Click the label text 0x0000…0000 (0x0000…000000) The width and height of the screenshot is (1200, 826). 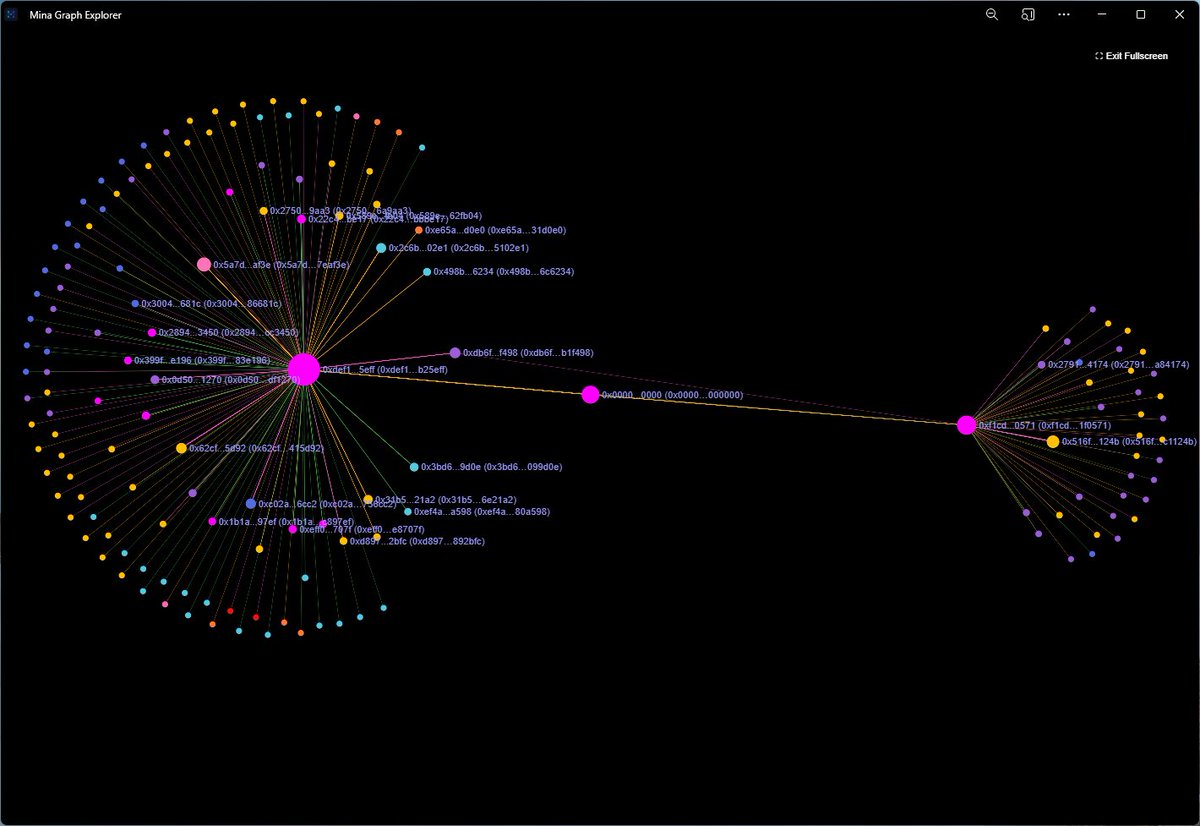pyautogui.click(x=672, y=395)
